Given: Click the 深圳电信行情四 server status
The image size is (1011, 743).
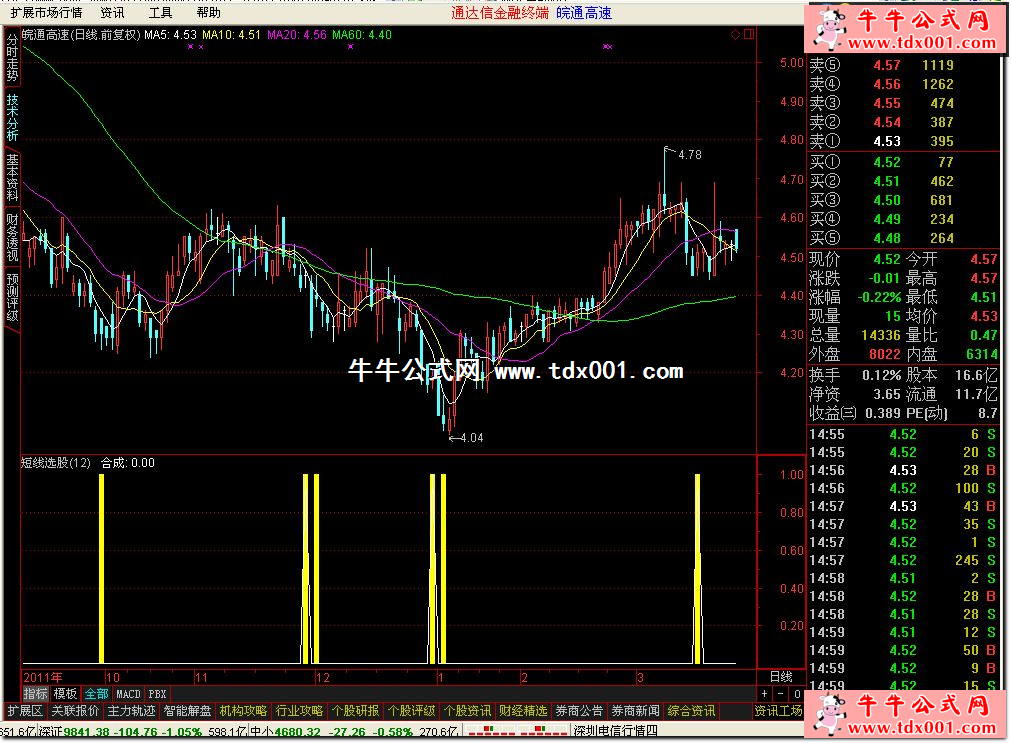Looking at the screenshot, I should point(616,731).
